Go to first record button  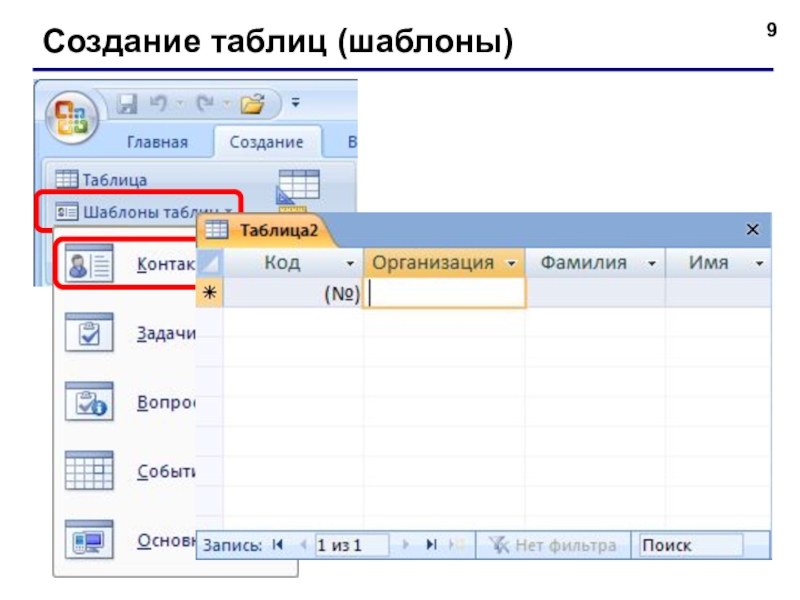(278, 545)
